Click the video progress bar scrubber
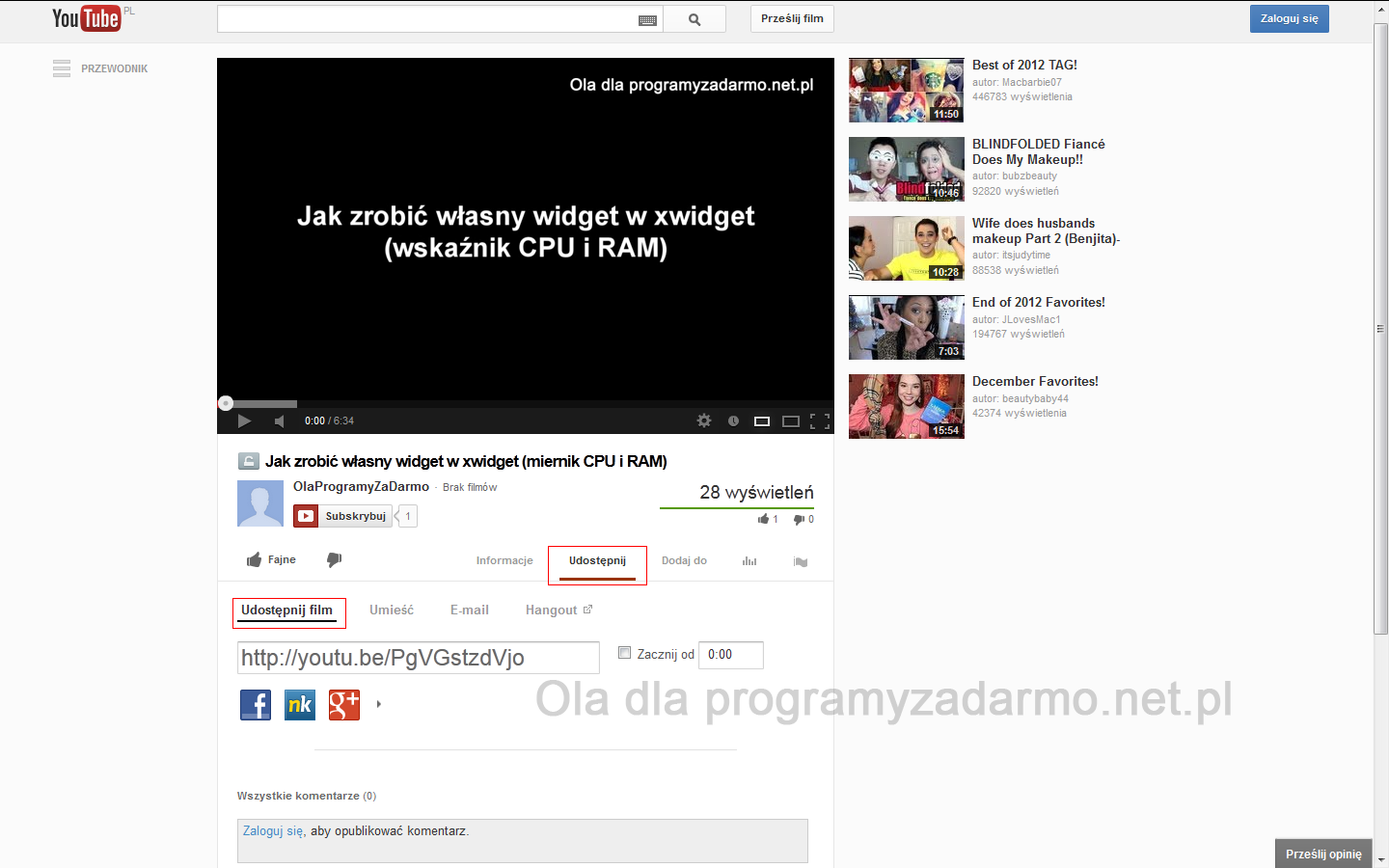 pyautogui.click(x=226, y=403)
